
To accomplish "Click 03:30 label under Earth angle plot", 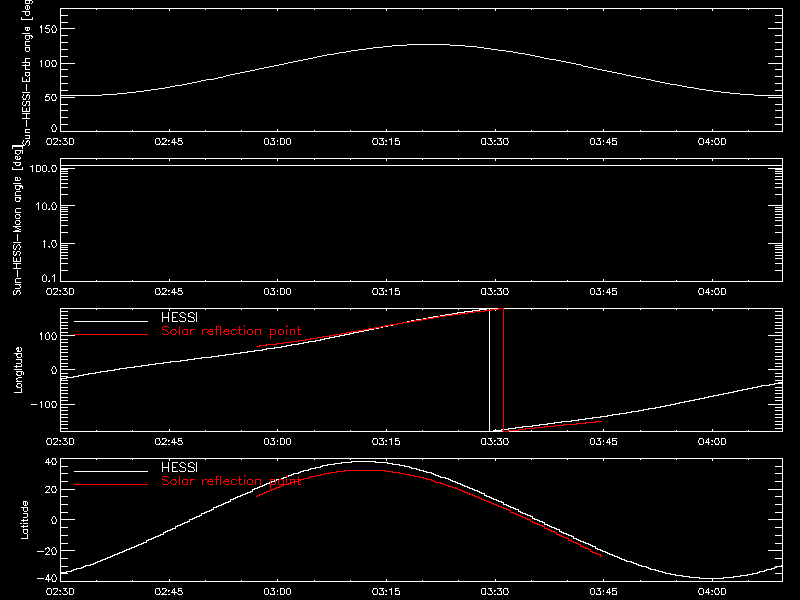I will pos(495,141).
